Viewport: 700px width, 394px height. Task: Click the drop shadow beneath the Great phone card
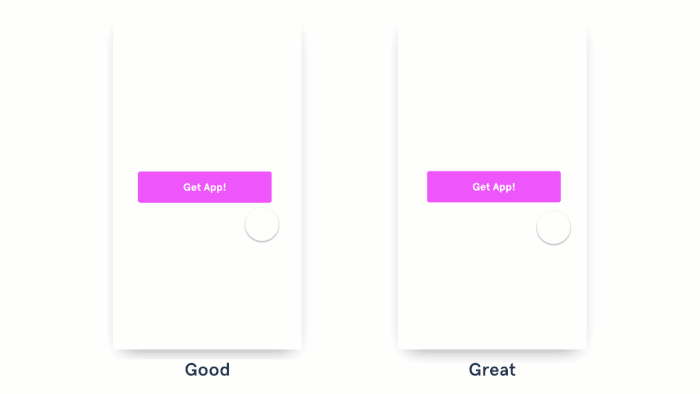(492, 353)
